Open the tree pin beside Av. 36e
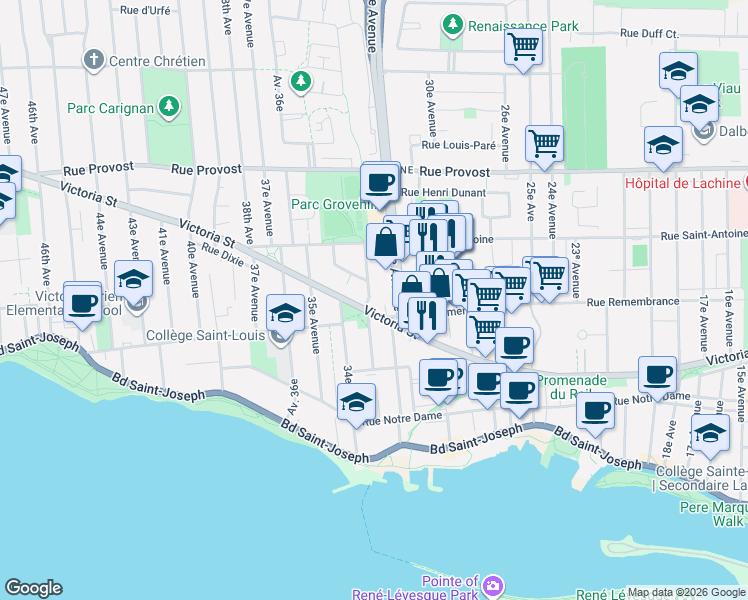The width and height of the screenshot is (748, 600). [301, 83]
